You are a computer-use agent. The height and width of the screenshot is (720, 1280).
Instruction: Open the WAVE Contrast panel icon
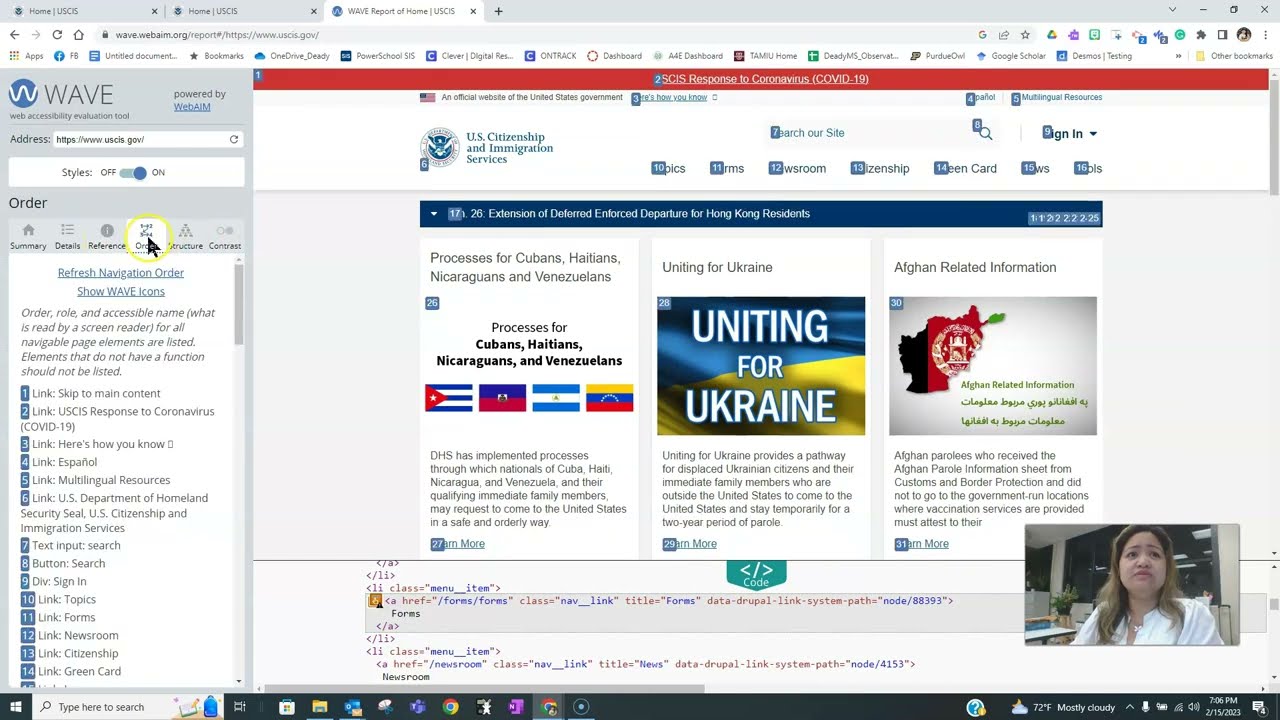pyautogui.click(x=225, y=237)
